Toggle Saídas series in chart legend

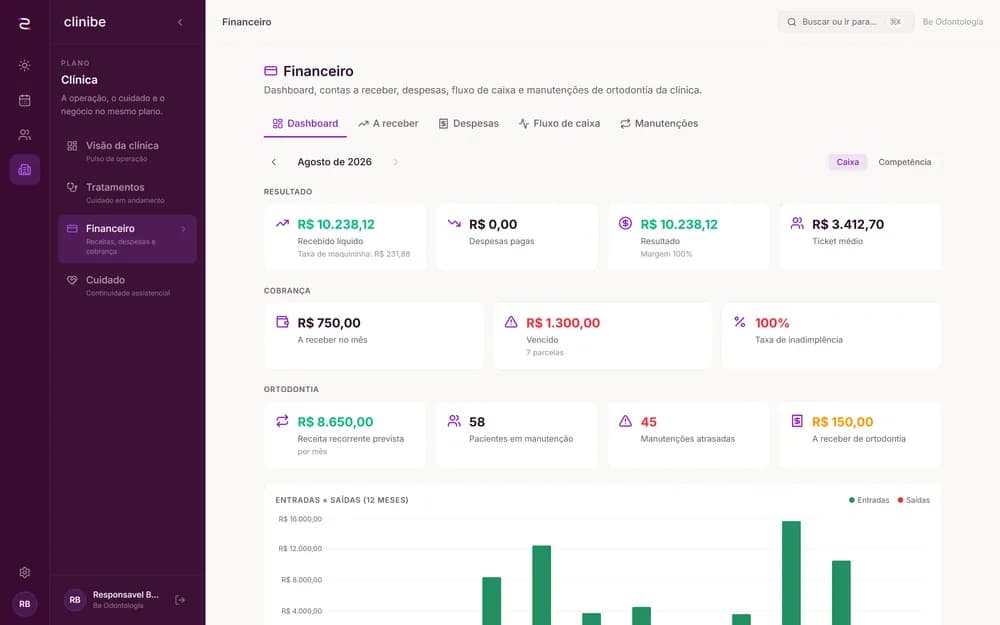913,500
